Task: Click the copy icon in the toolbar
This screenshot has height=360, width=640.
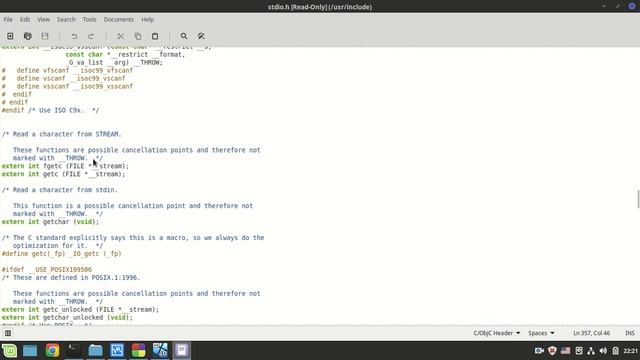Action: [138, 36]
